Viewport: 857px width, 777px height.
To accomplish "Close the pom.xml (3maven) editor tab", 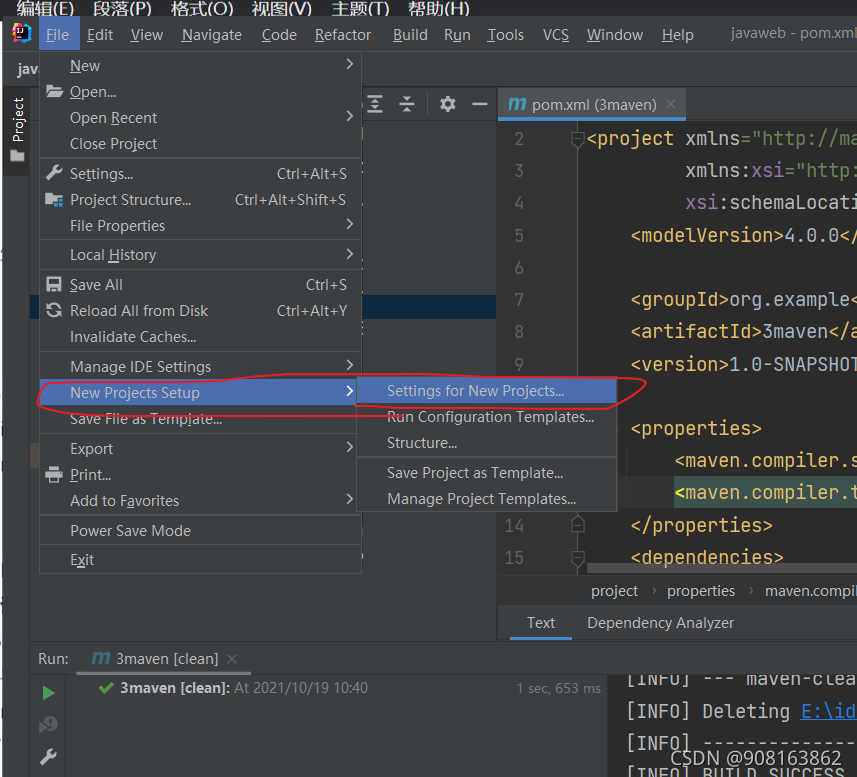I will 671,104.
